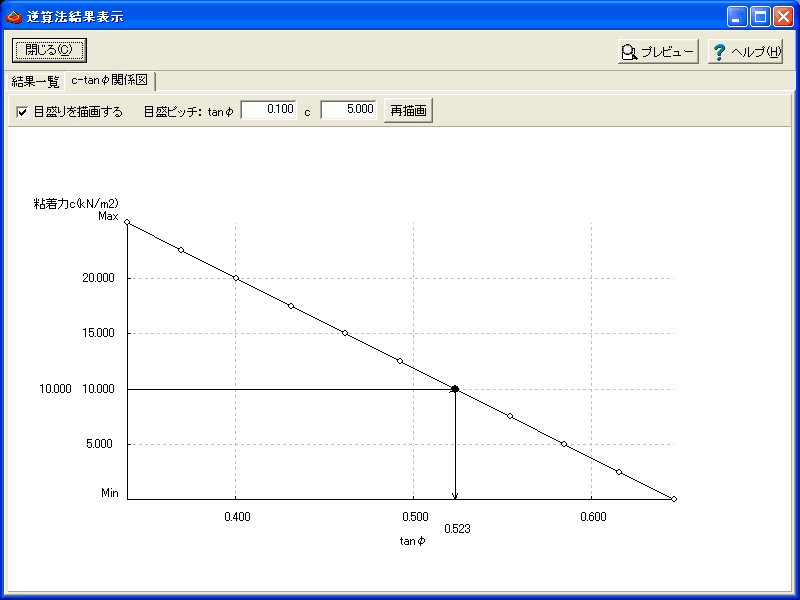Click the 0.523 tanφ value label
800x600 pixels.
[457, 529]
